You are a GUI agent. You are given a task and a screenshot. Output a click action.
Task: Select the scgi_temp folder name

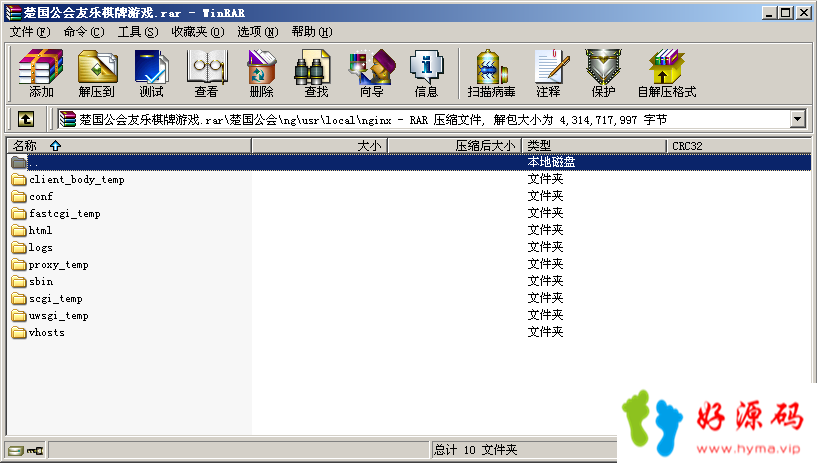pos(56,299)
